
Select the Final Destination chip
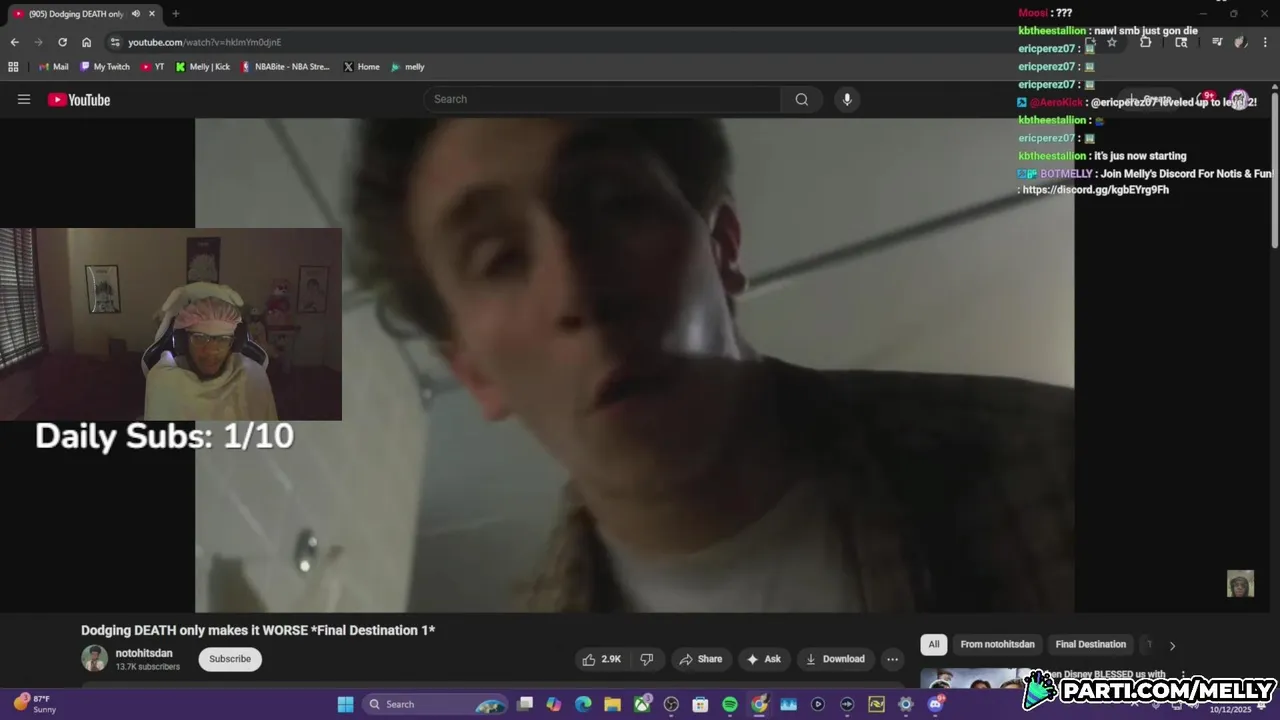[x=1091, y=644]
